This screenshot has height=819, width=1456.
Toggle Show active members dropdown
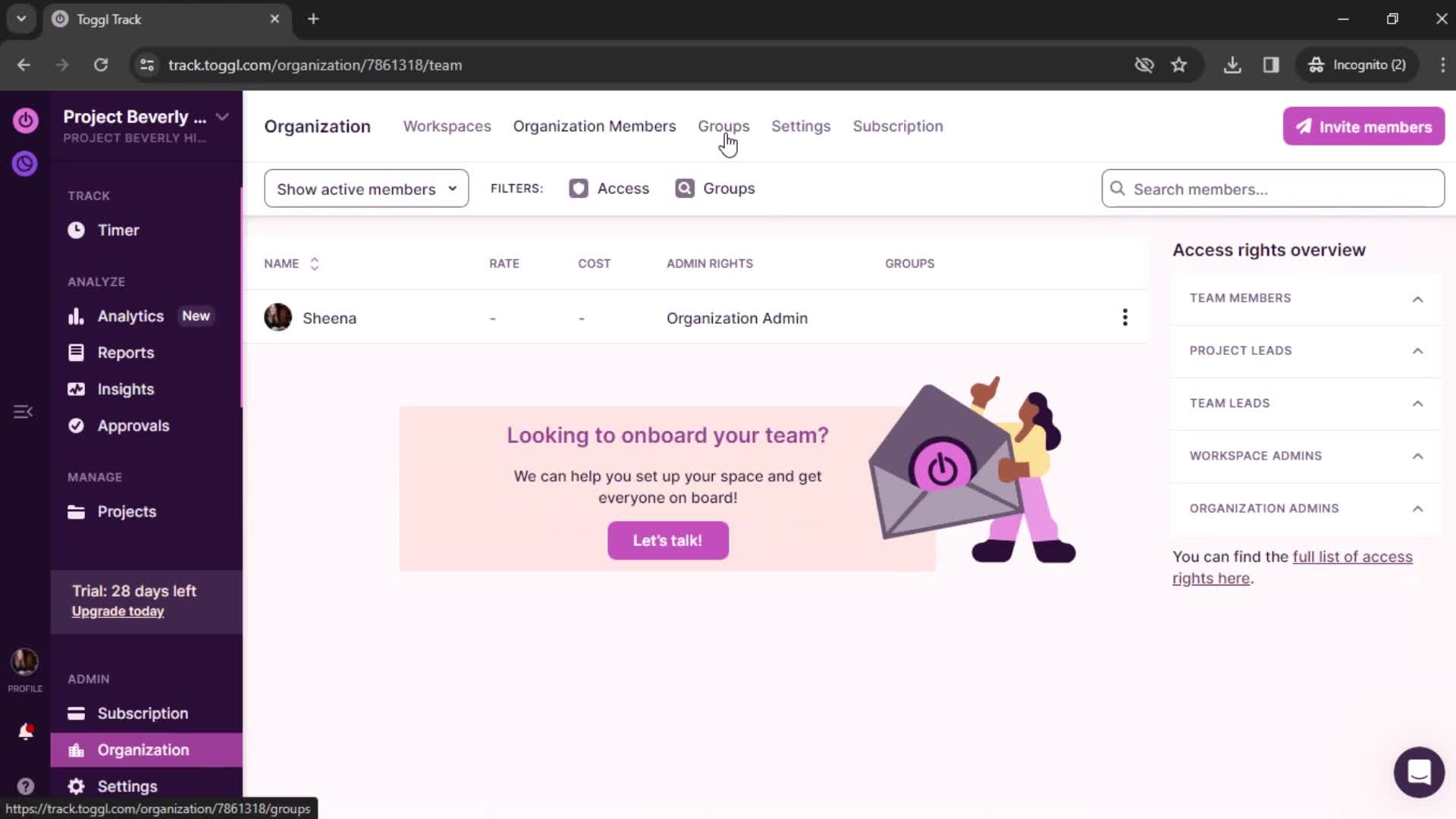pyautogui.click(x=366, y=189)
